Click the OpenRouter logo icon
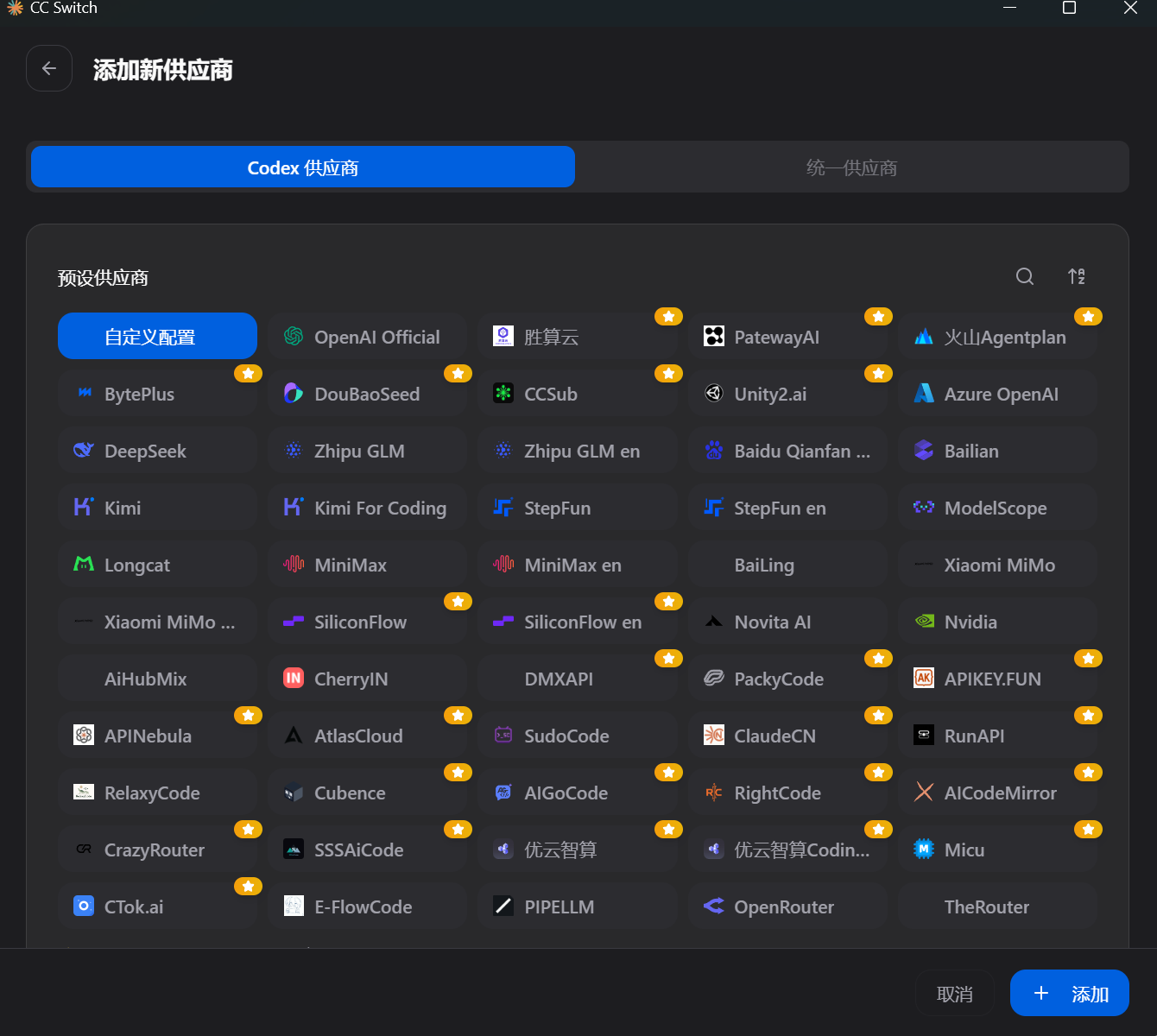 point(714,906)
